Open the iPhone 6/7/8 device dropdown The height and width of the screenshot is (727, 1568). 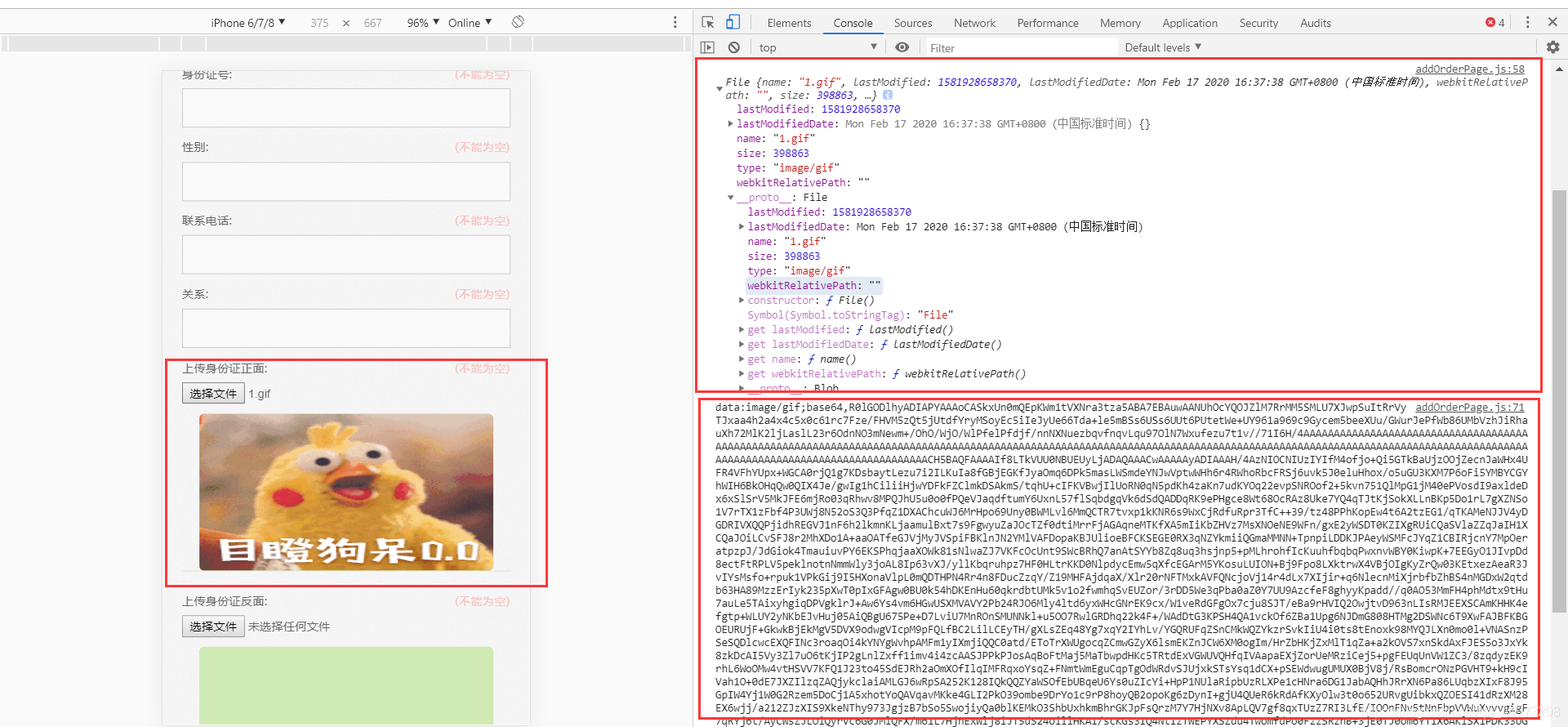[248, 23]
